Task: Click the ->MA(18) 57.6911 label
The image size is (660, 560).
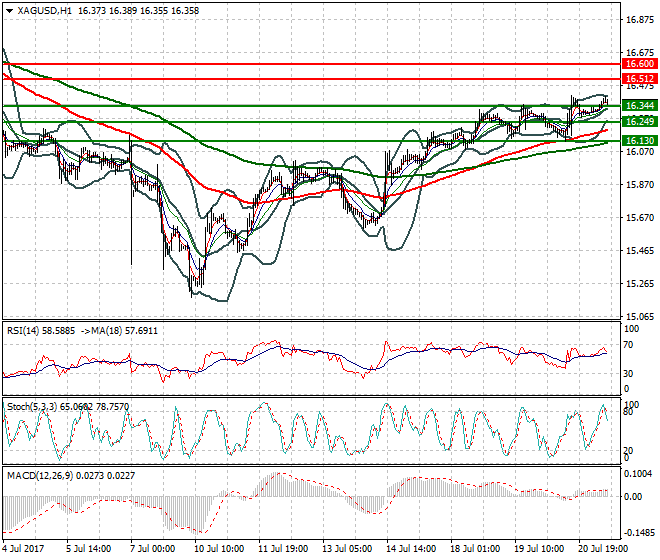Action: 119,331
